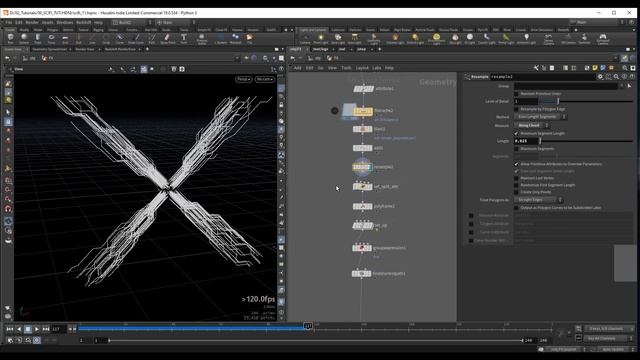
Task: Select the Torus shelf tool
Action: (x=51, y=39)
